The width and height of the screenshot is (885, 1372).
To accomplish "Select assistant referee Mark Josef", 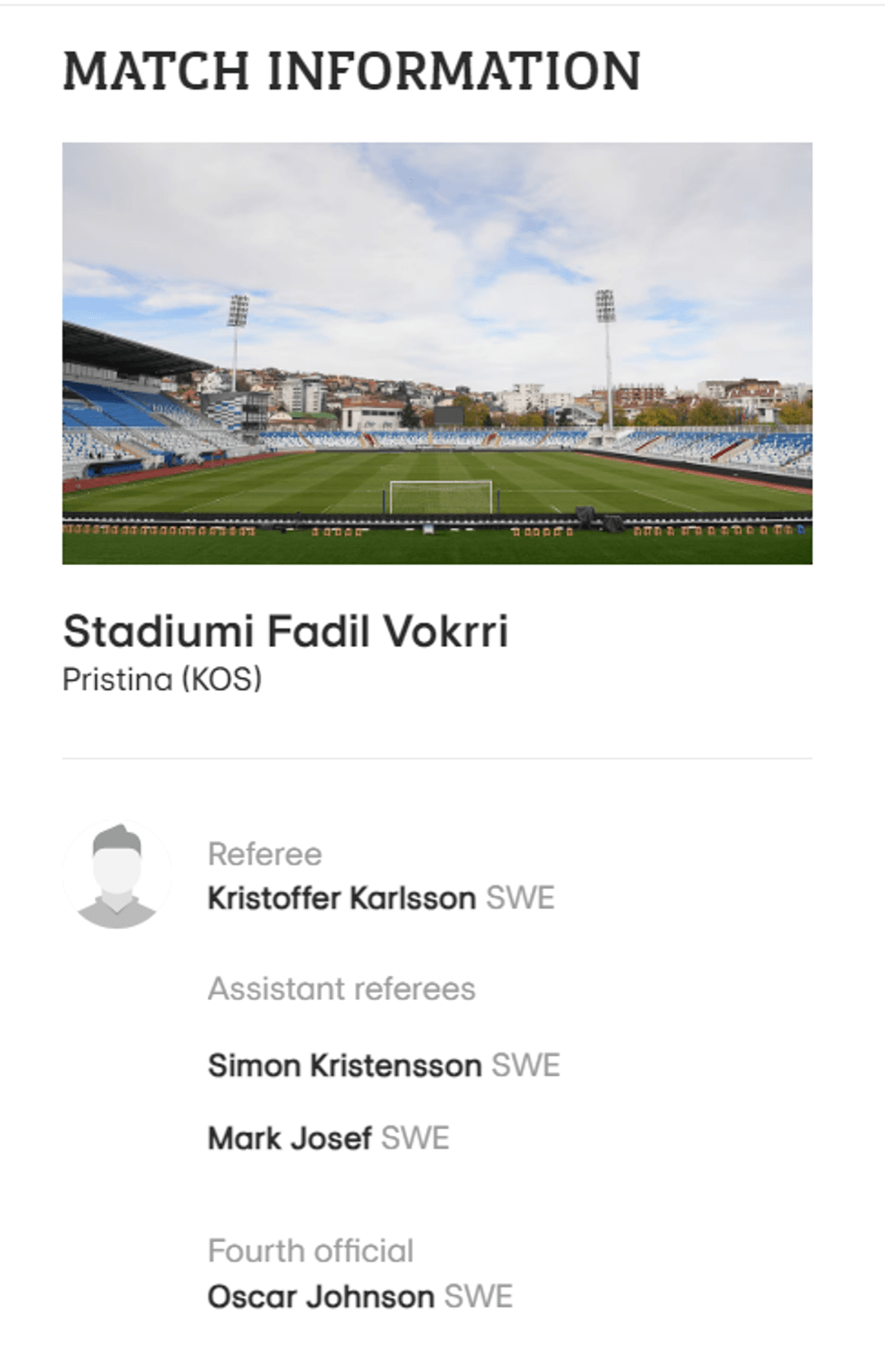I will point(289,1138).
